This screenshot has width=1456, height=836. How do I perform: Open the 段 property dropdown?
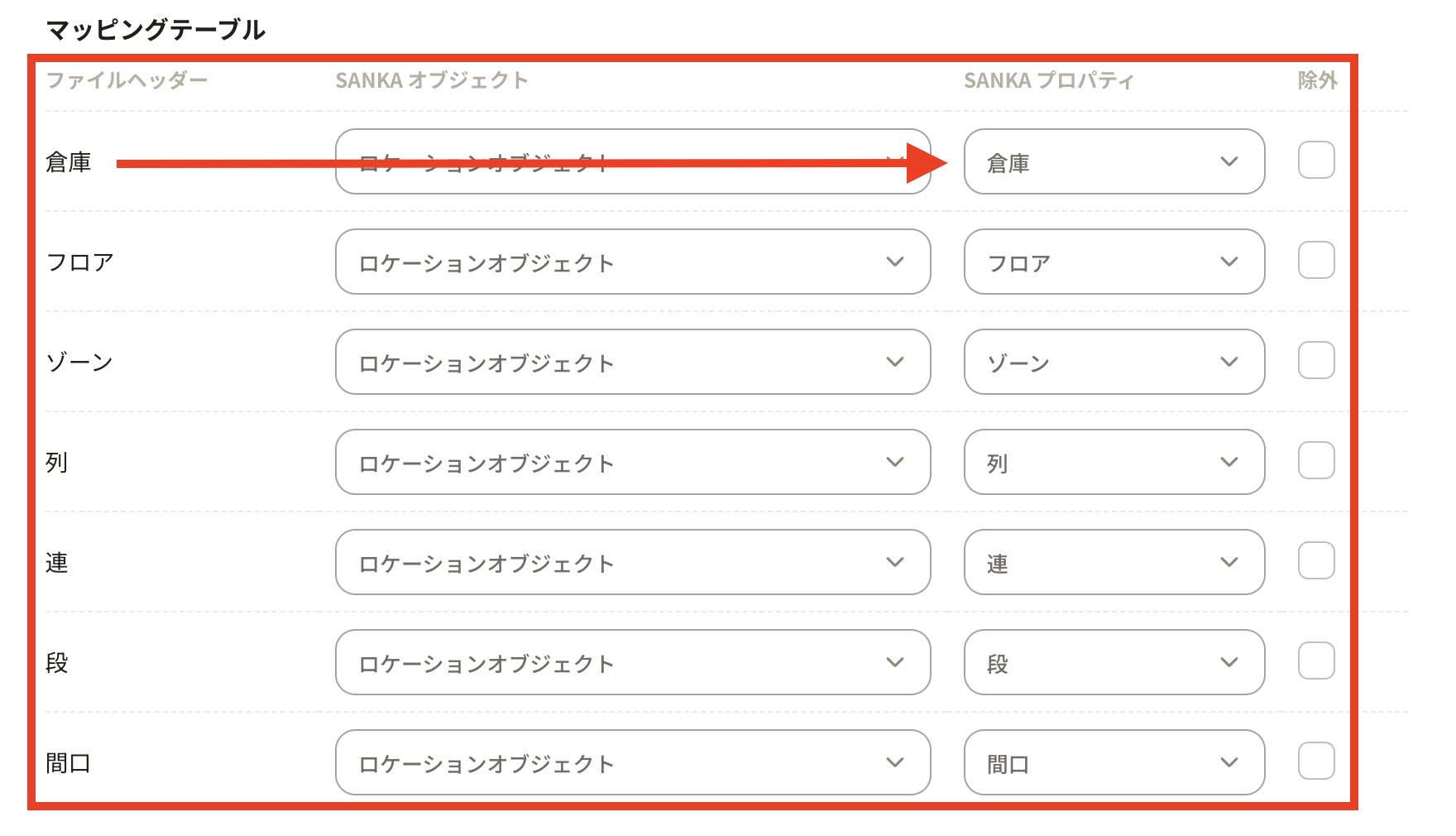1114,663
